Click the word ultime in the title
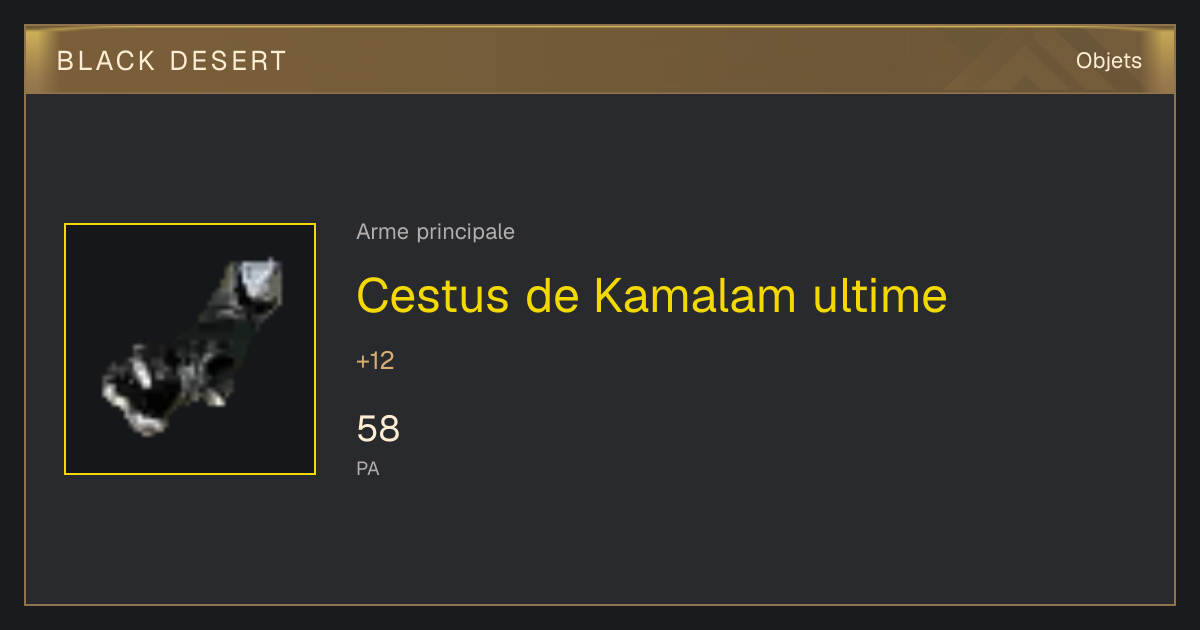 coord(879,296)
